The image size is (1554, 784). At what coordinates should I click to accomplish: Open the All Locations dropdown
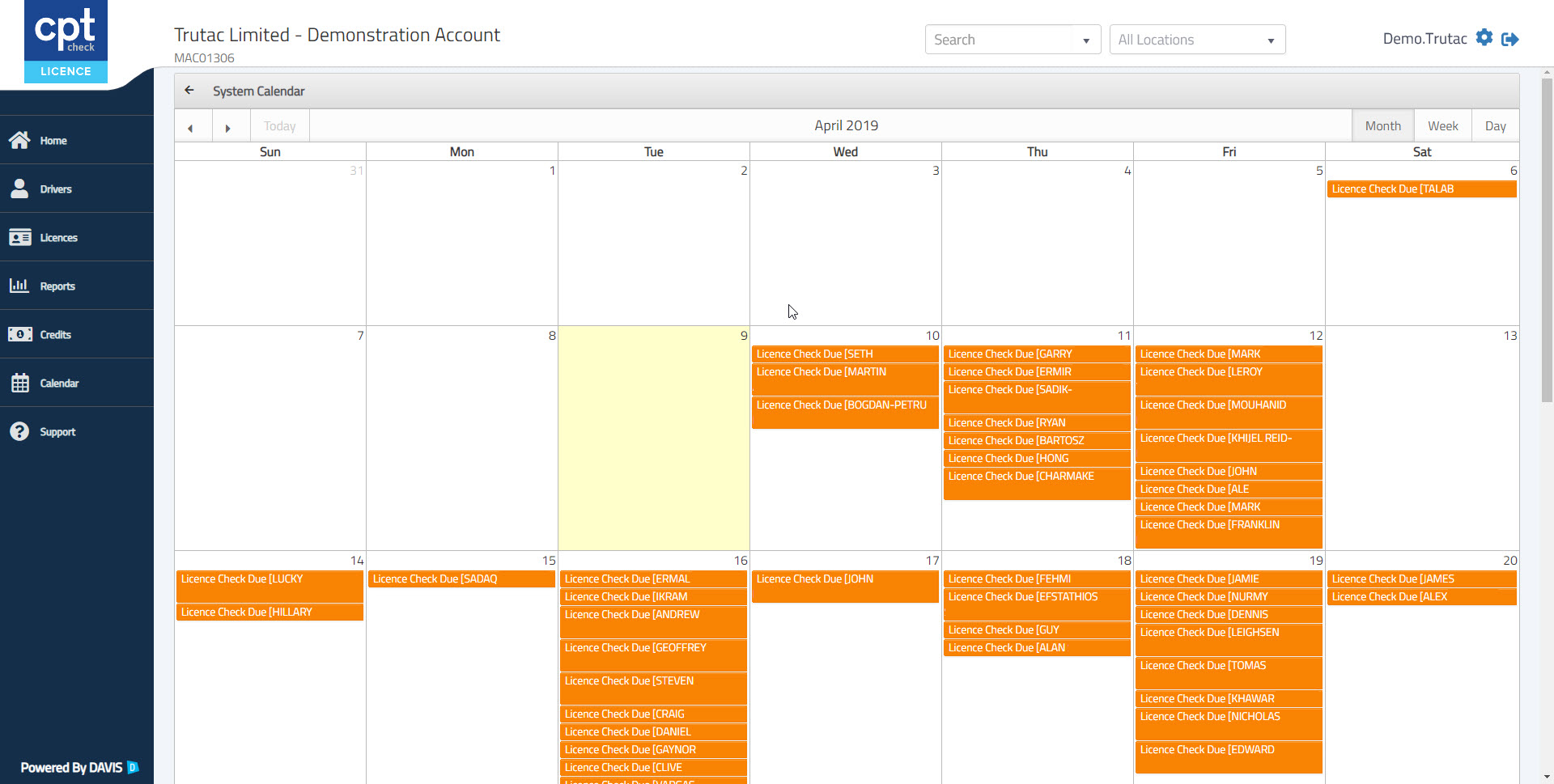click(x=1197, y=40)
